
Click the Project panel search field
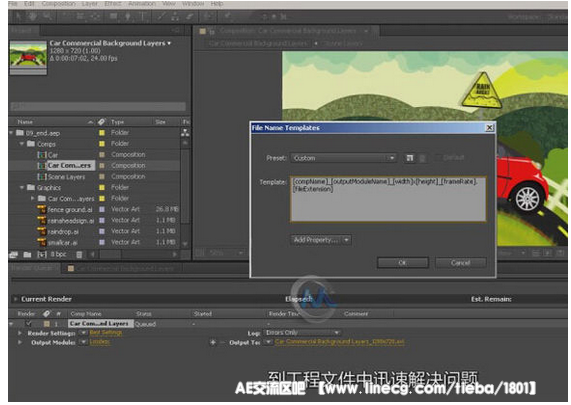coord(98,106)
